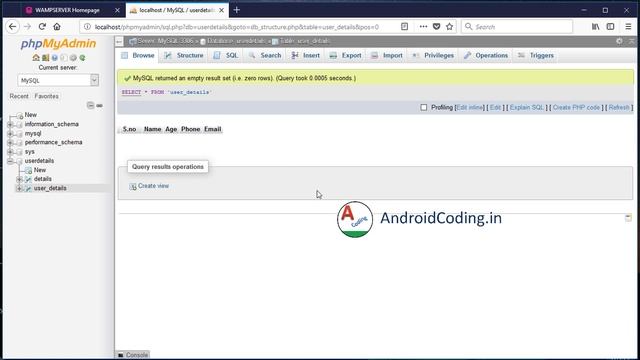Enable the Profiling checkbox

click(x=424, y=107)
